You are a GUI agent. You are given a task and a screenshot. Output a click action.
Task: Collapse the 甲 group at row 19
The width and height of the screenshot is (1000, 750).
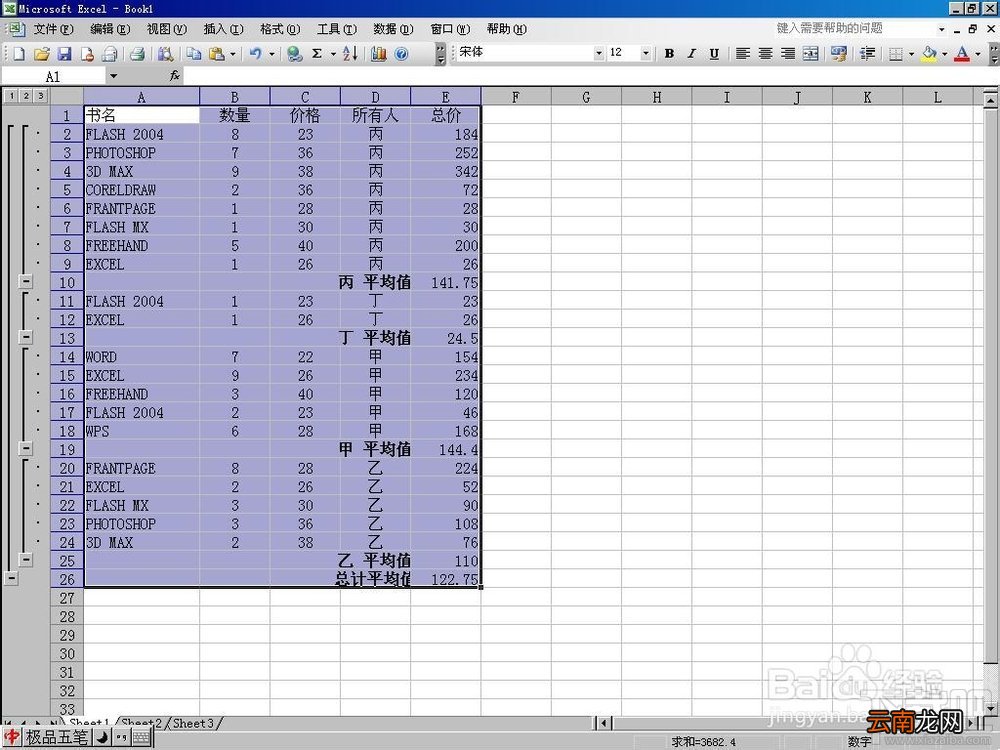point(26,448)
